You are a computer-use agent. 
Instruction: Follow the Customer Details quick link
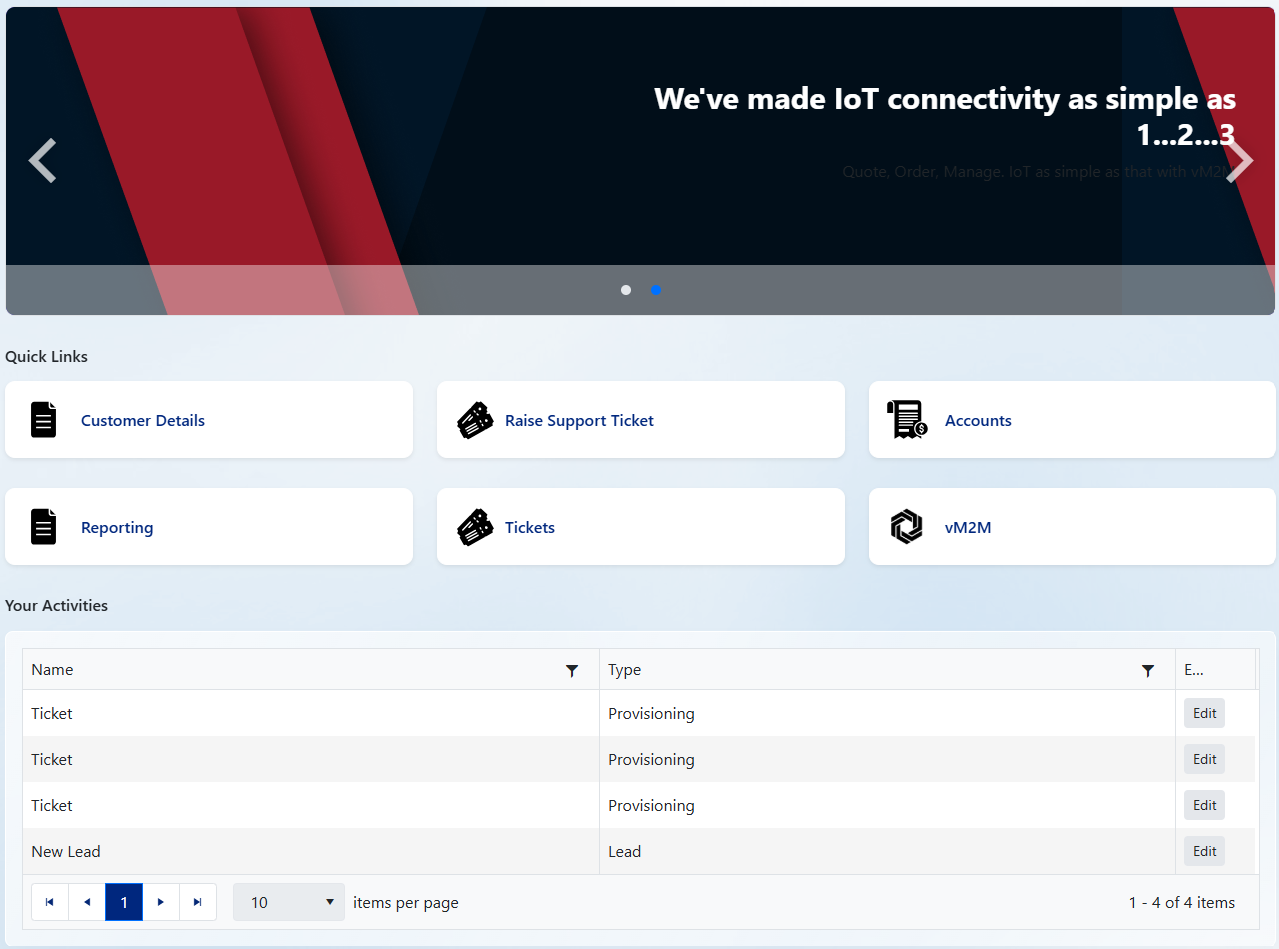[x=143, y=420]
